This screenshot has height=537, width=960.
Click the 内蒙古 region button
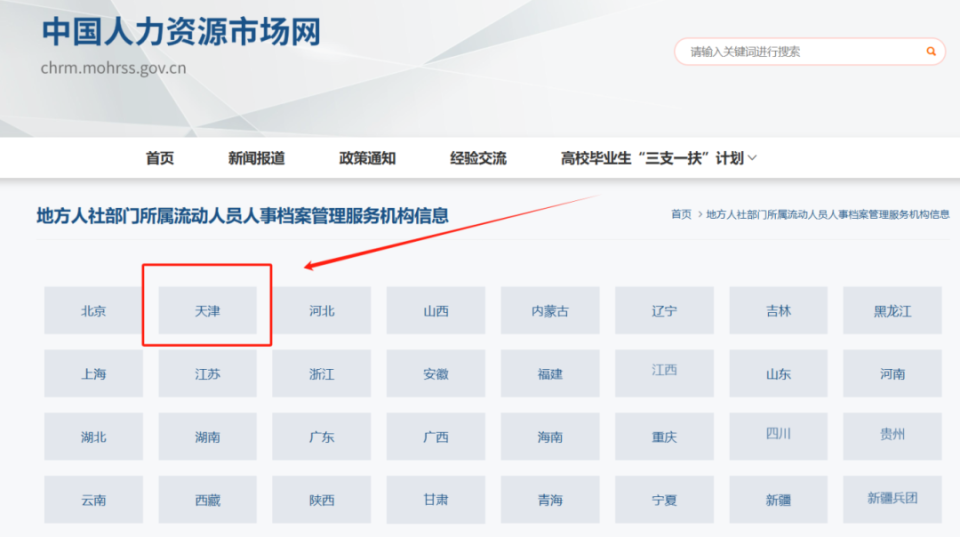550,310
